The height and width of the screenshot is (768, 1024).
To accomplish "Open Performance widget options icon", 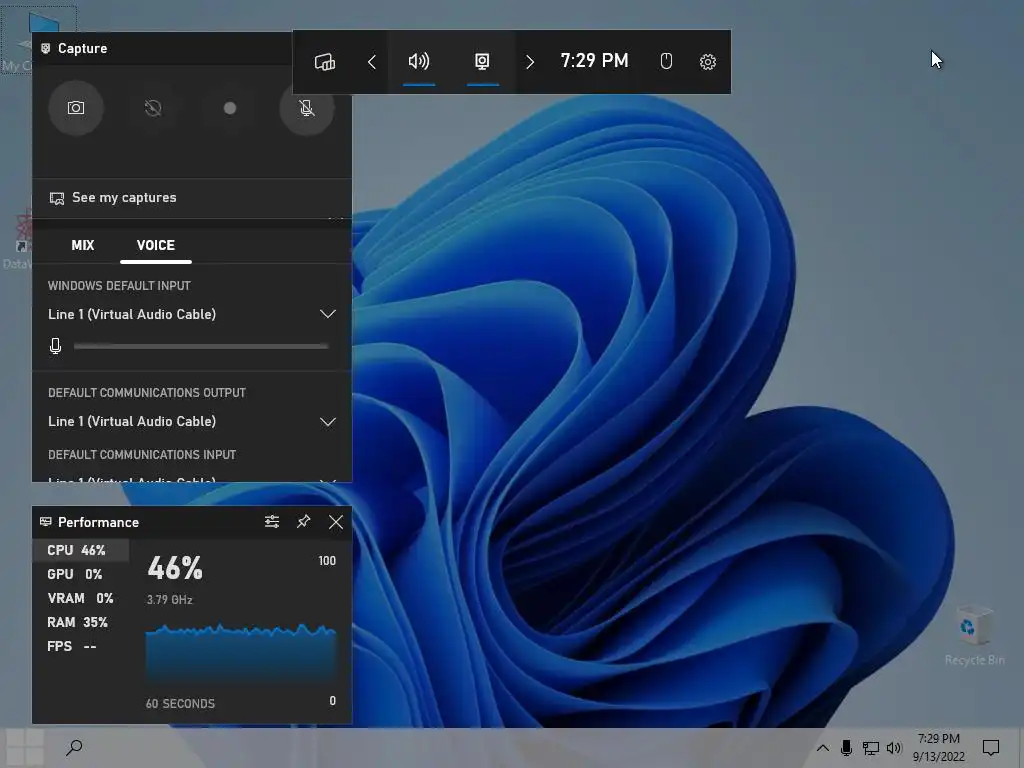I will (x=272, y=522).
